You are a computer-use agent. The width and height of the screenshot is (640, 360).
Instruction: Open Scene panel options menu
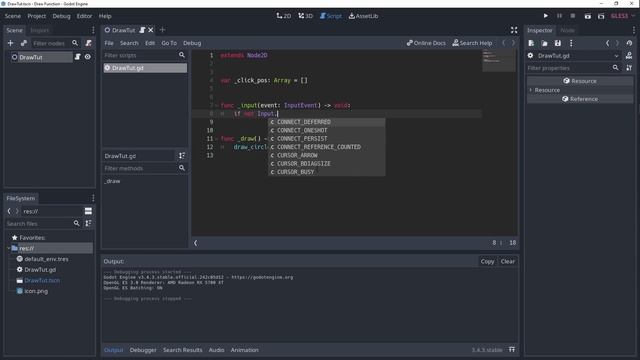click(x=93, y=30)
